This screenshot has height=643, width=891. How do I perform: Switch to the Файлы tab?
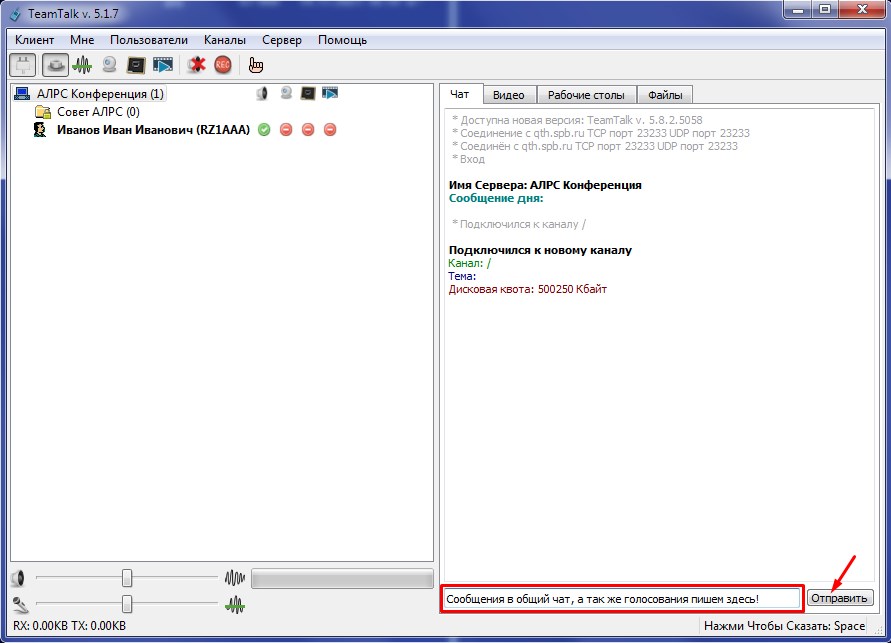(665, 95)
